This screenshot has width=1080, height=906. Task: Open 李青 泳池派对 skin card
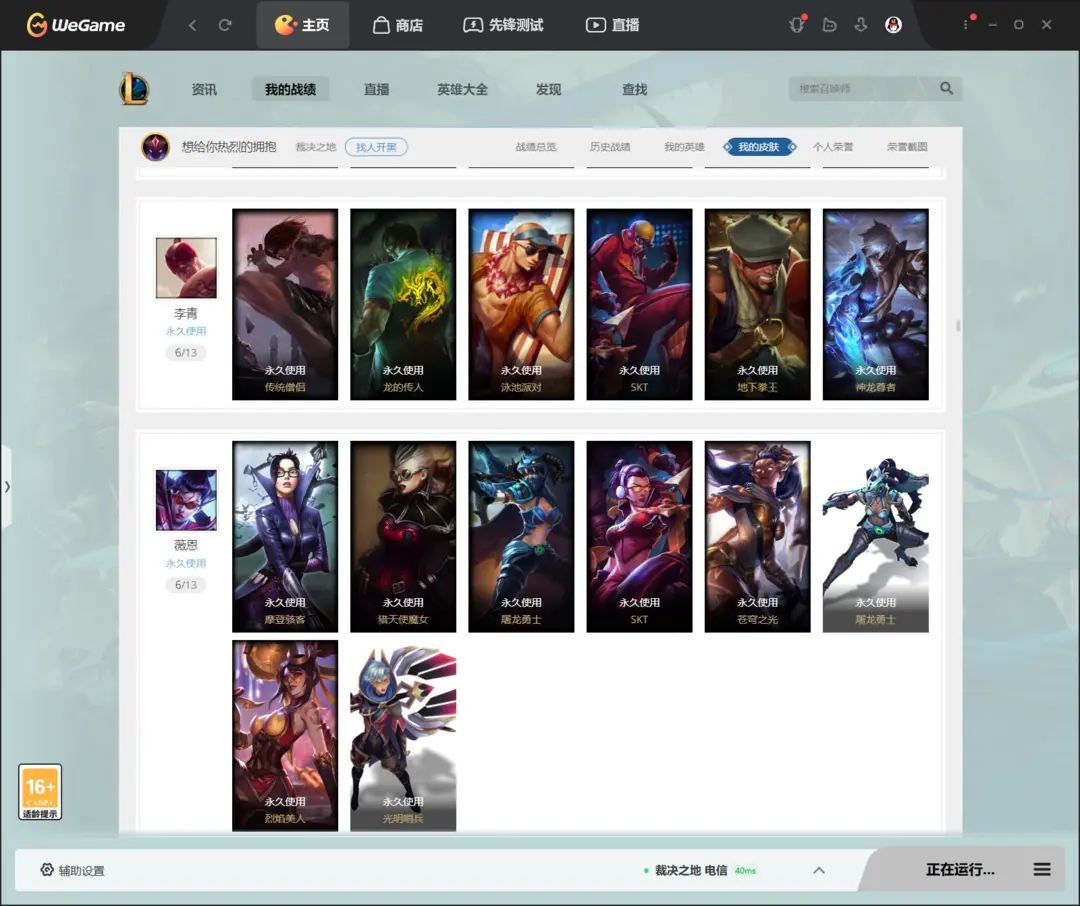pyautogui.click(x=521, y=304)
